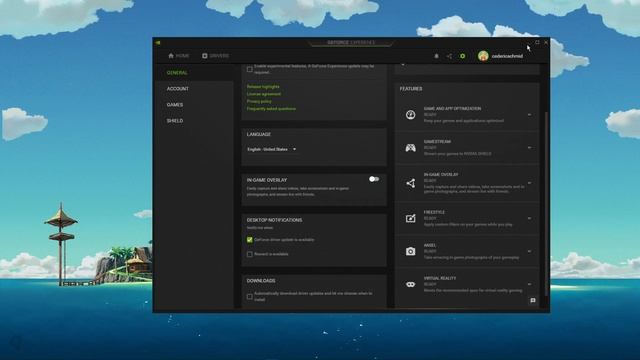Click the user avatar picture
The height and width of the screenshot is (360, 640).
click(x=483, y=56)
